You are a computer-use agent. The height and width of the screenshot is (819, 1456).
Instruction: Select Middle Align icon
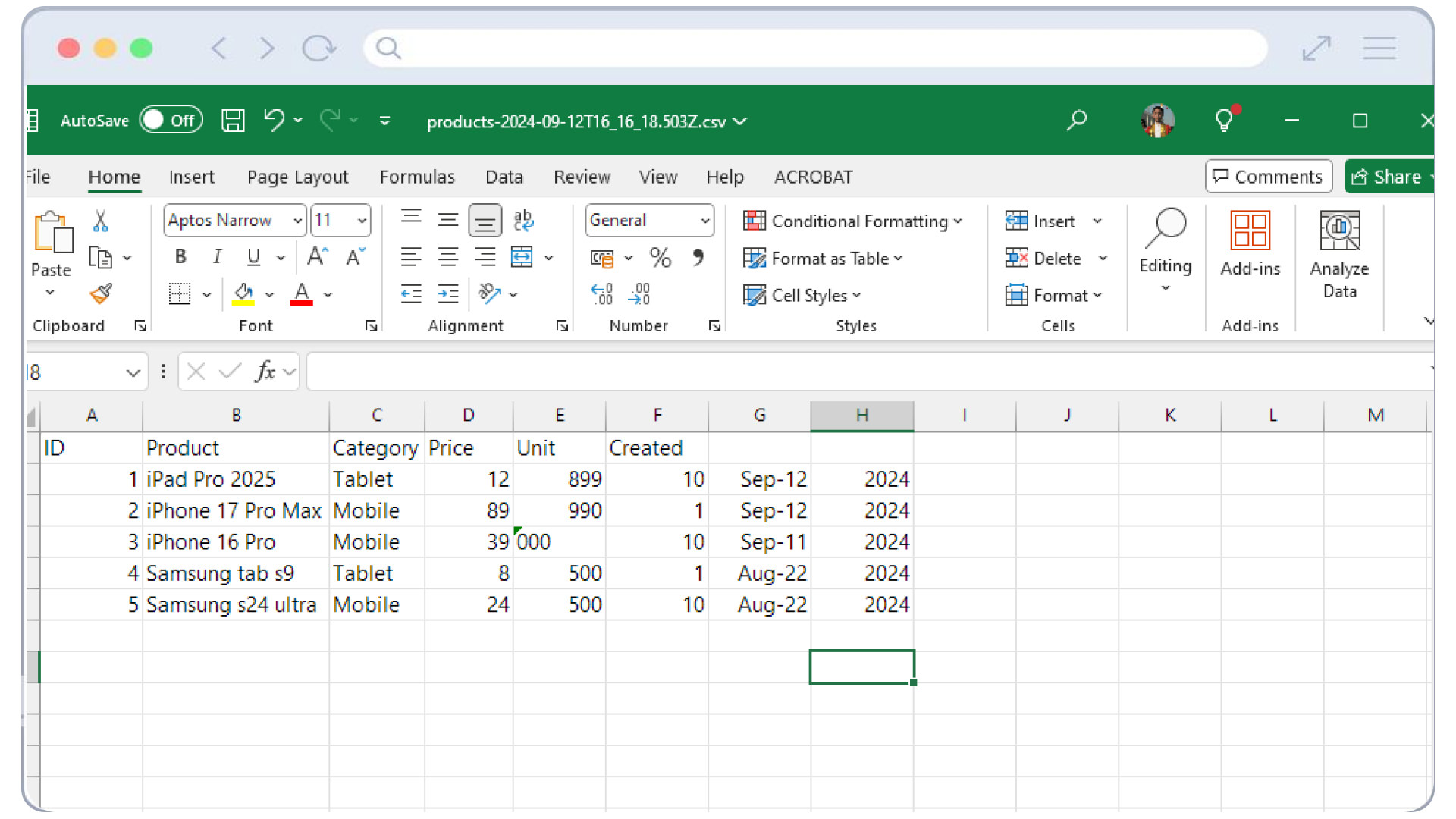[448, 220]
